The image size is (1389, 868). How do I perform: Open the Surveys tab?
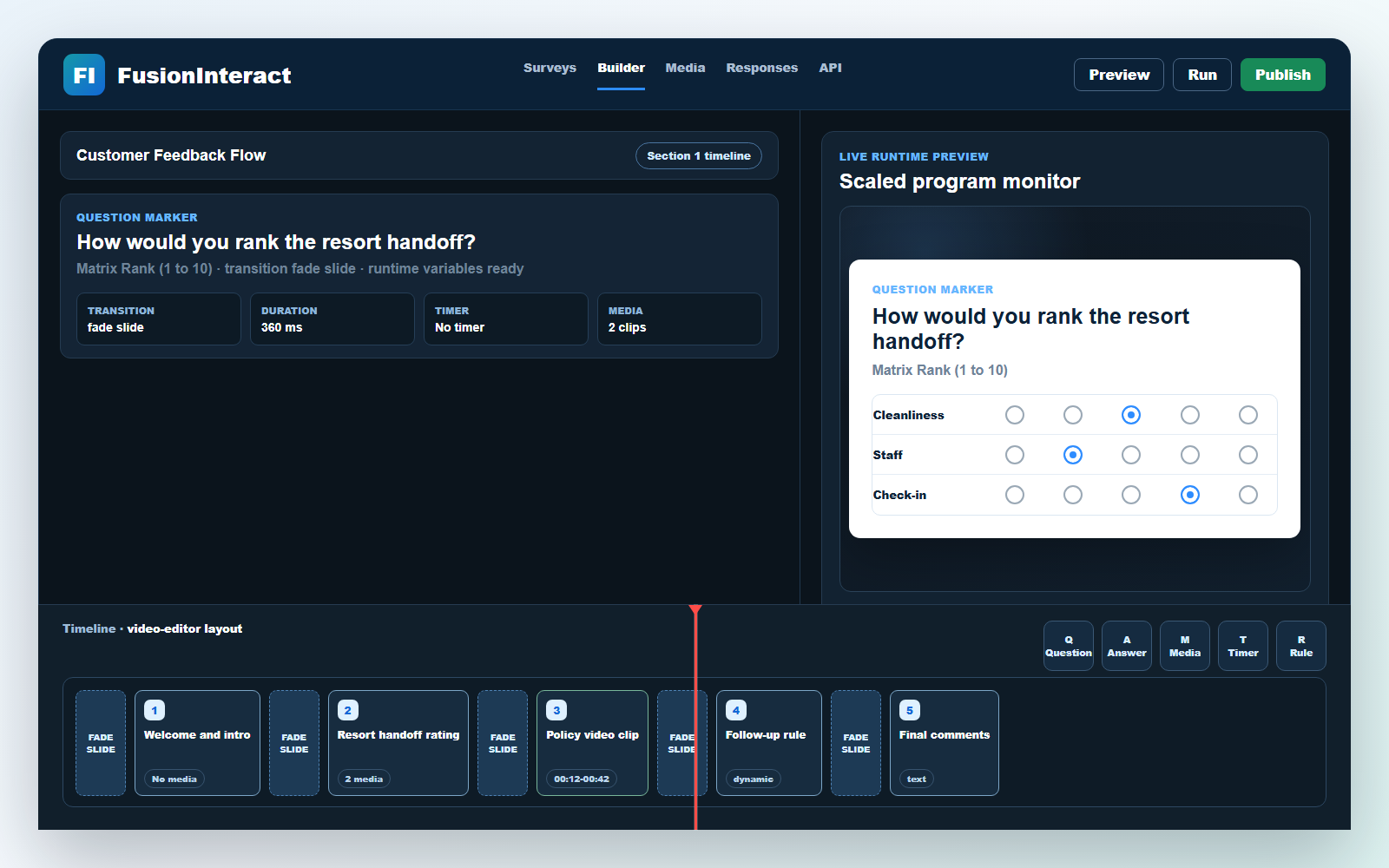(x=550, y=68)
